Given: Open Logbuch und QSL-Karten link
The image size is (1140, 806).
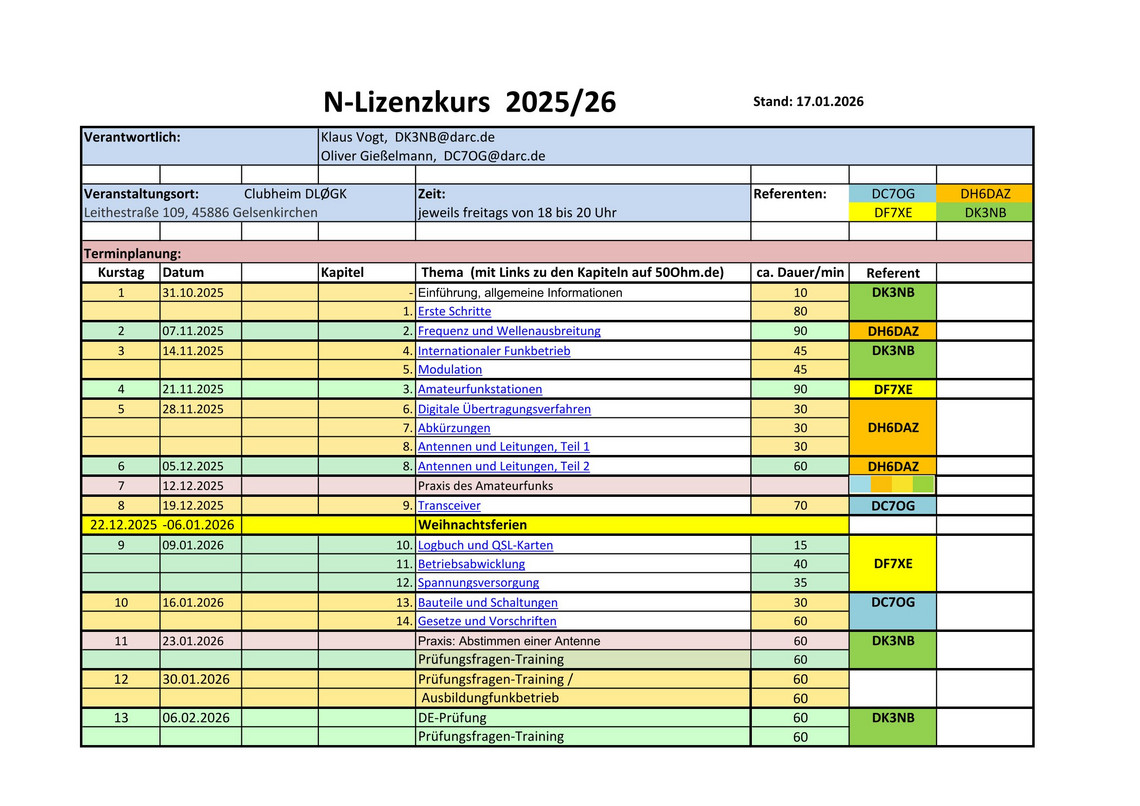Looking at the screenshot, I should click(x=485, y=546).
